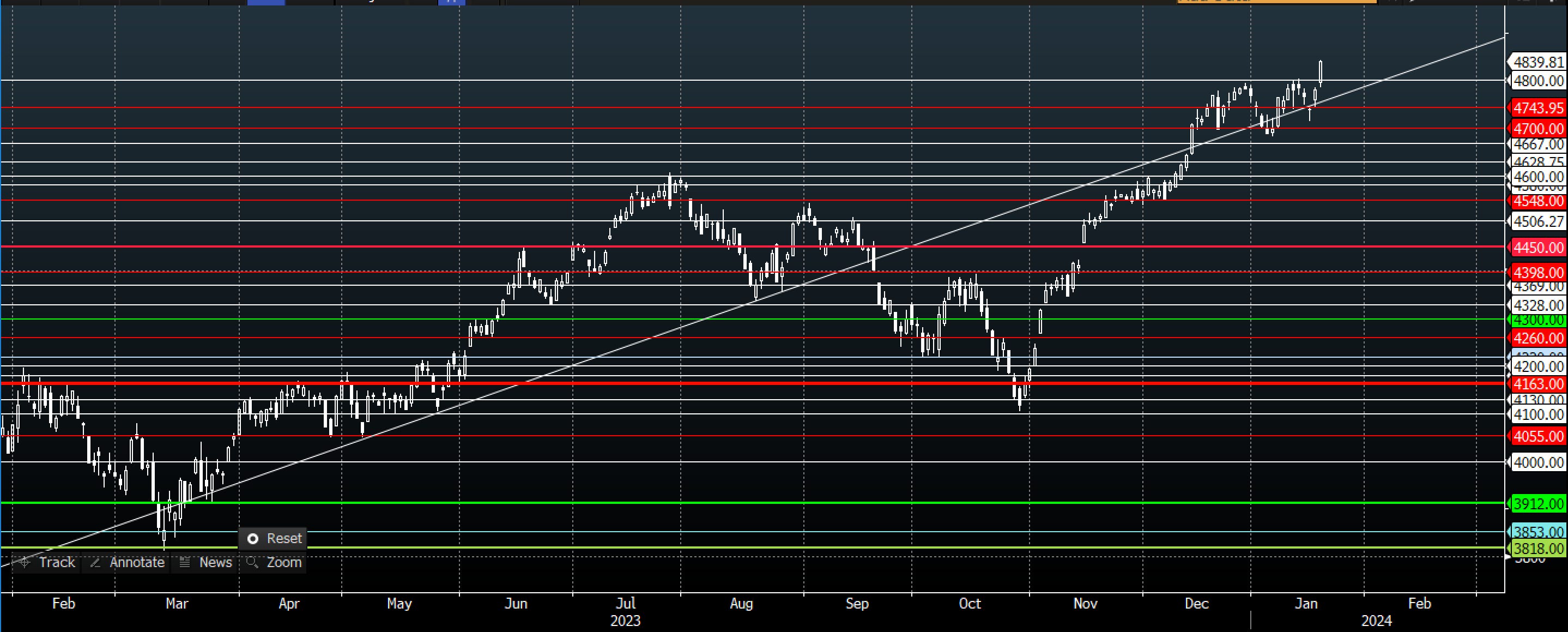Select the Zoom magnifier tool

coord(274,562)
